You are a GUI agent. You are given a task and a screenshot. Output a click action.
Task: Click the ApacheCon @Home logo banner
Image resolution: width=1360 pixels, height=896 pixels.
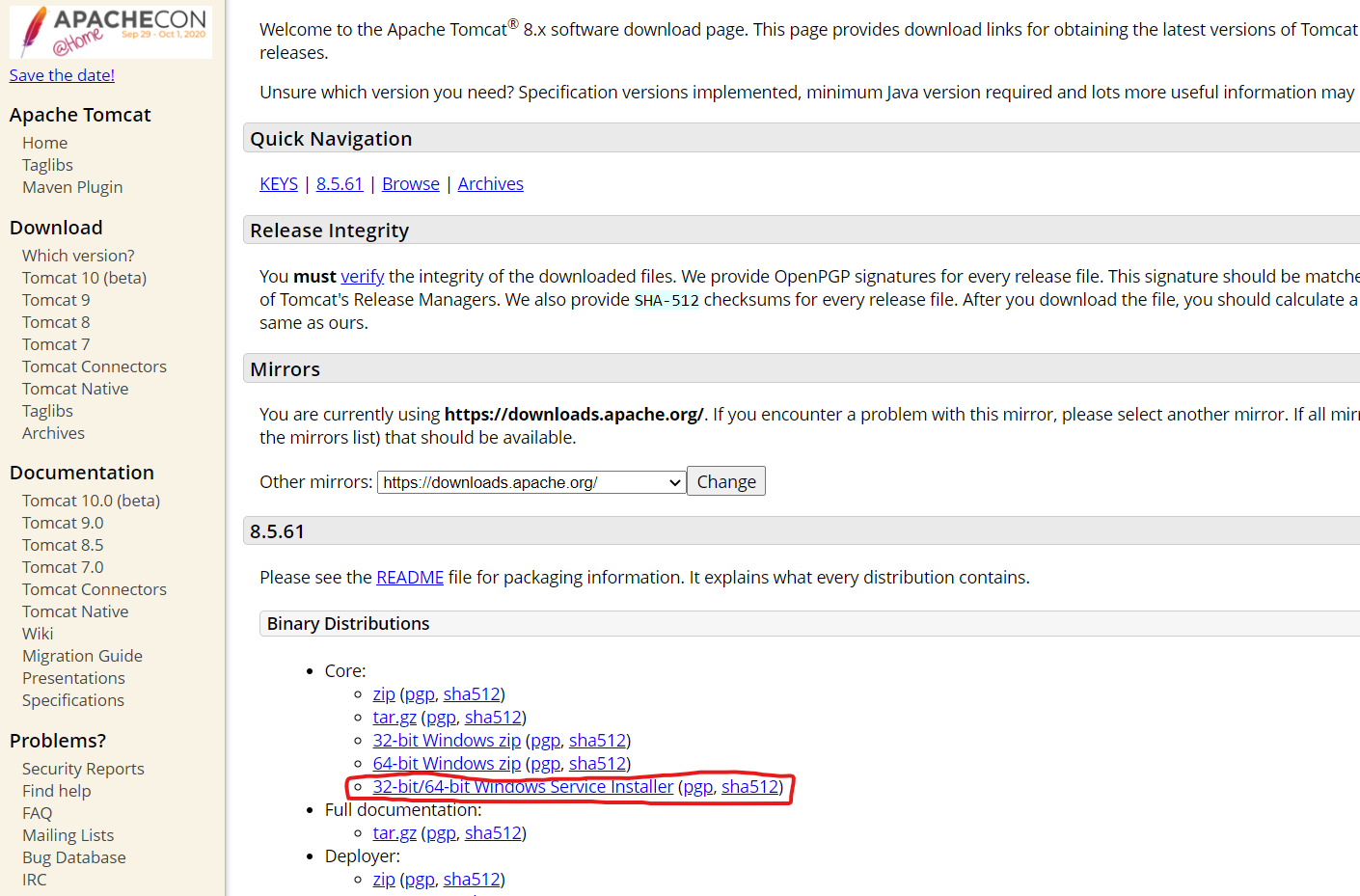(x=111, y=31)
